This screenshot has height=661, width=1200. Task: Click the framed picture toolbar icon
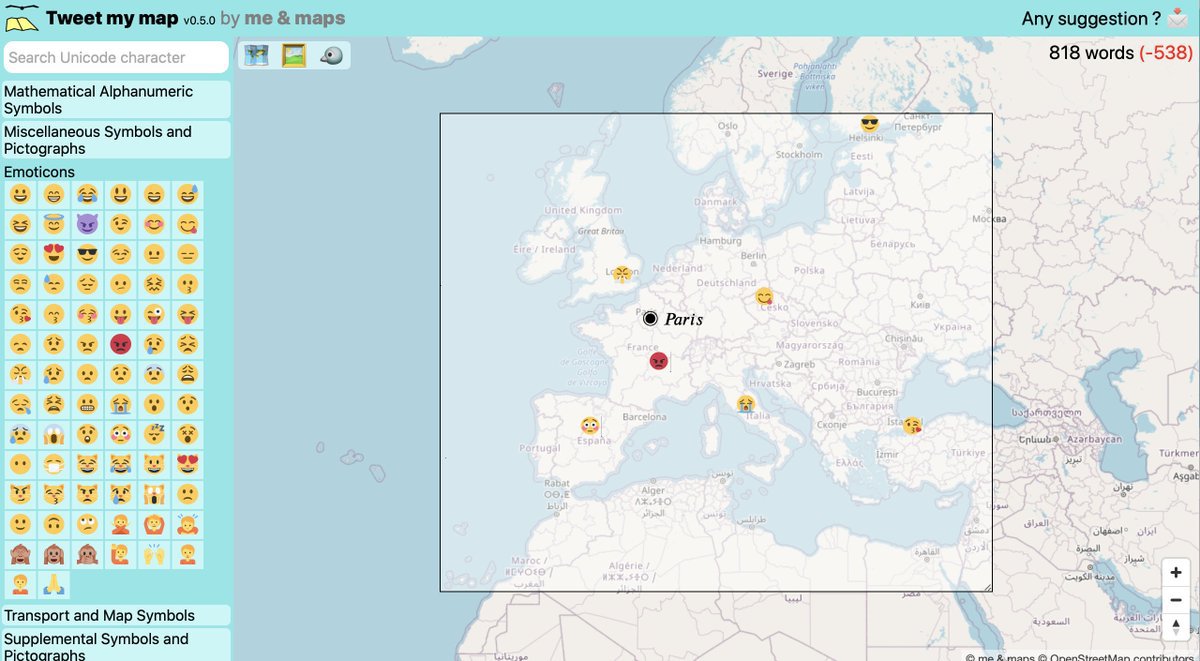294,56
